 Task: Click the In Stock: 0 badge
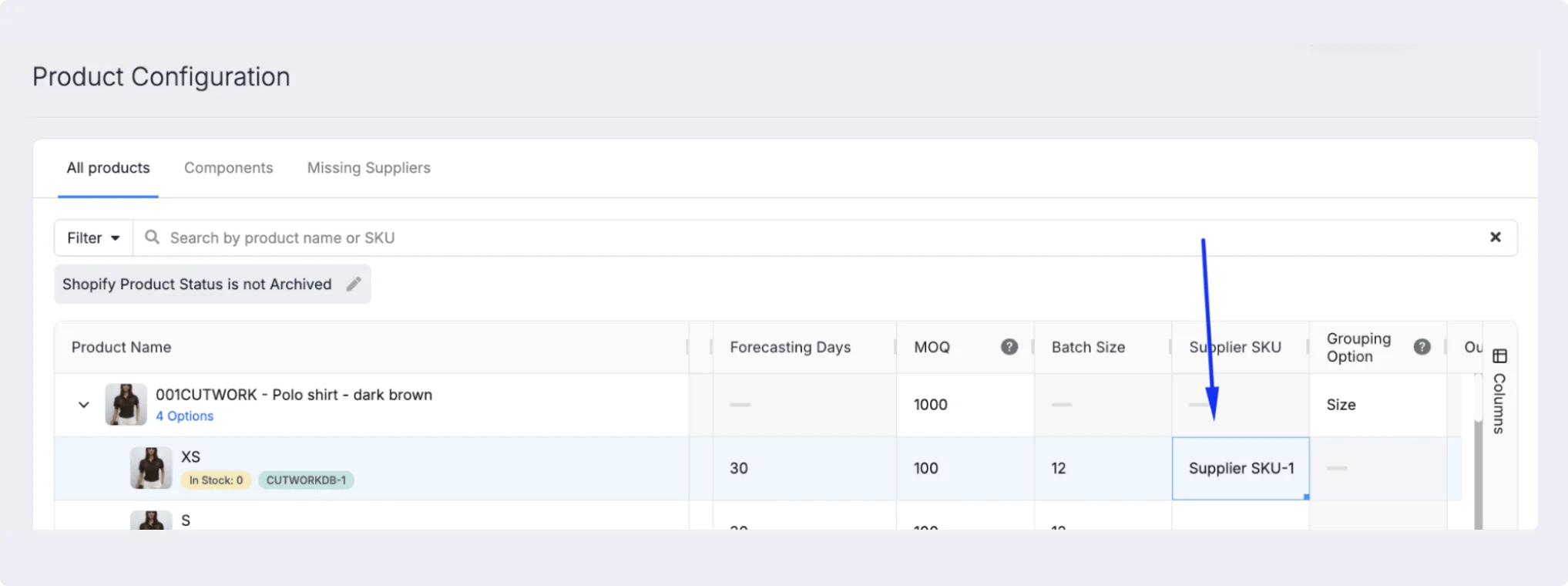click(216, 480)
